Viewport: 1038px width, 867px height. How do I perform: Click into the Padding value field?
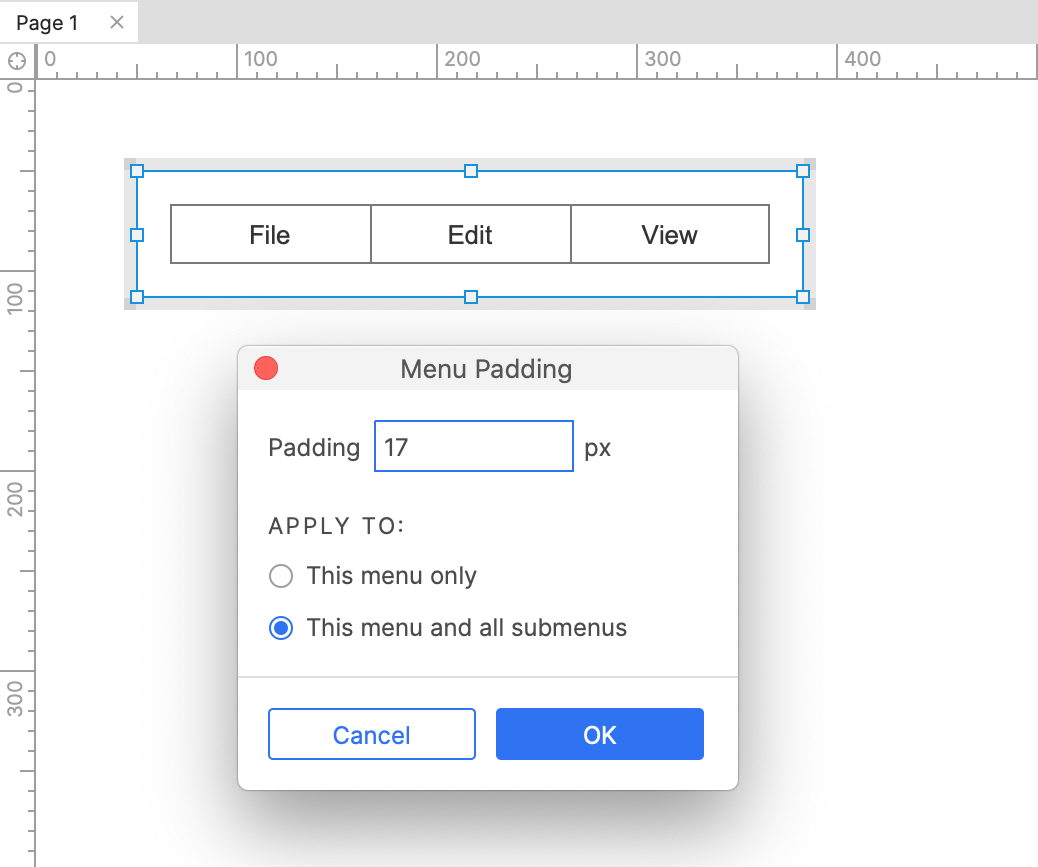point(474,446)
